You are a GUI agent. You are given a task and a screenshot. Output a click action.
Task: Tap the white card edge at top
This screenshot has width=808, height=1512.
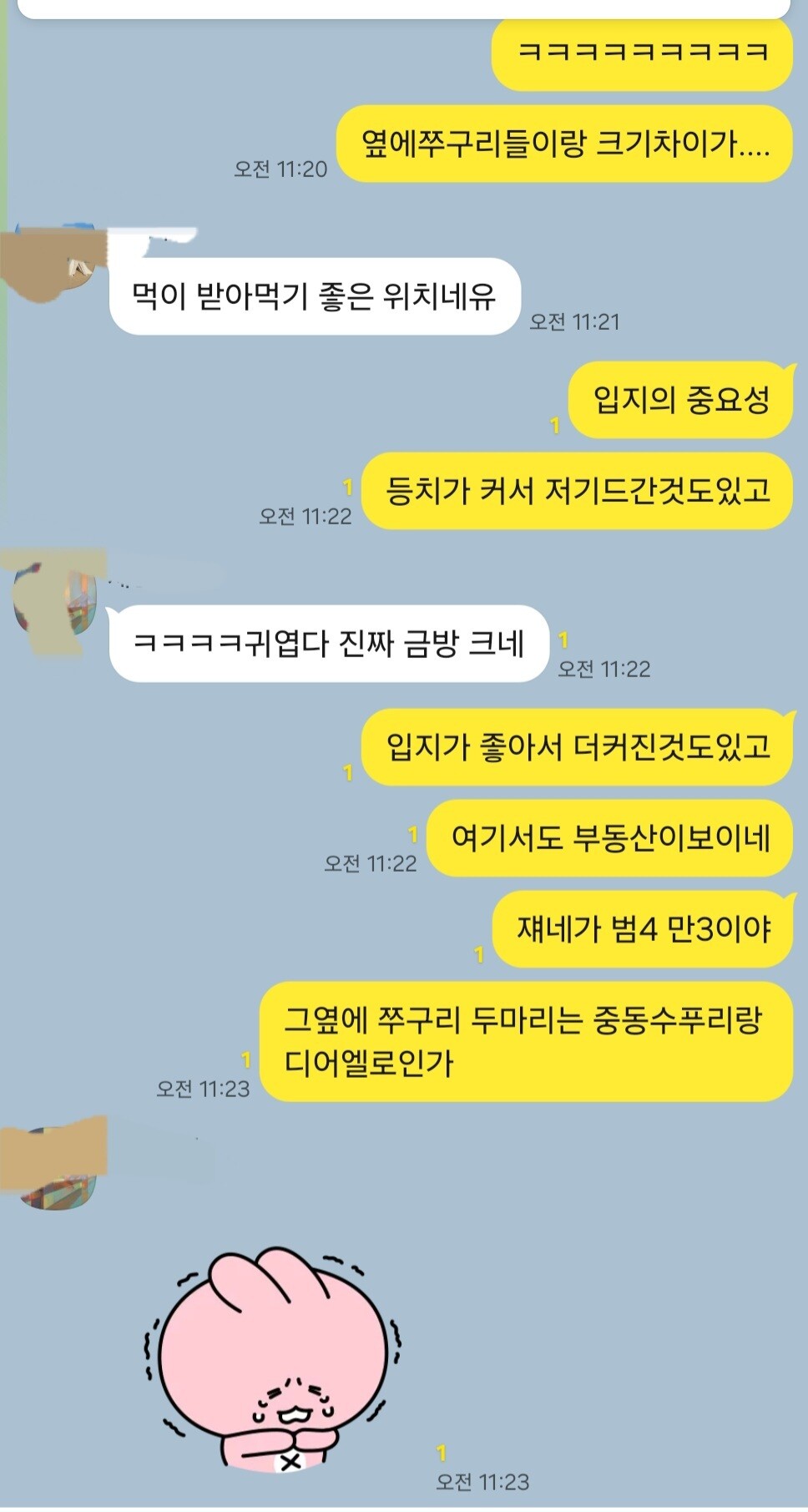pyautogui.click(x=404, y=8)
